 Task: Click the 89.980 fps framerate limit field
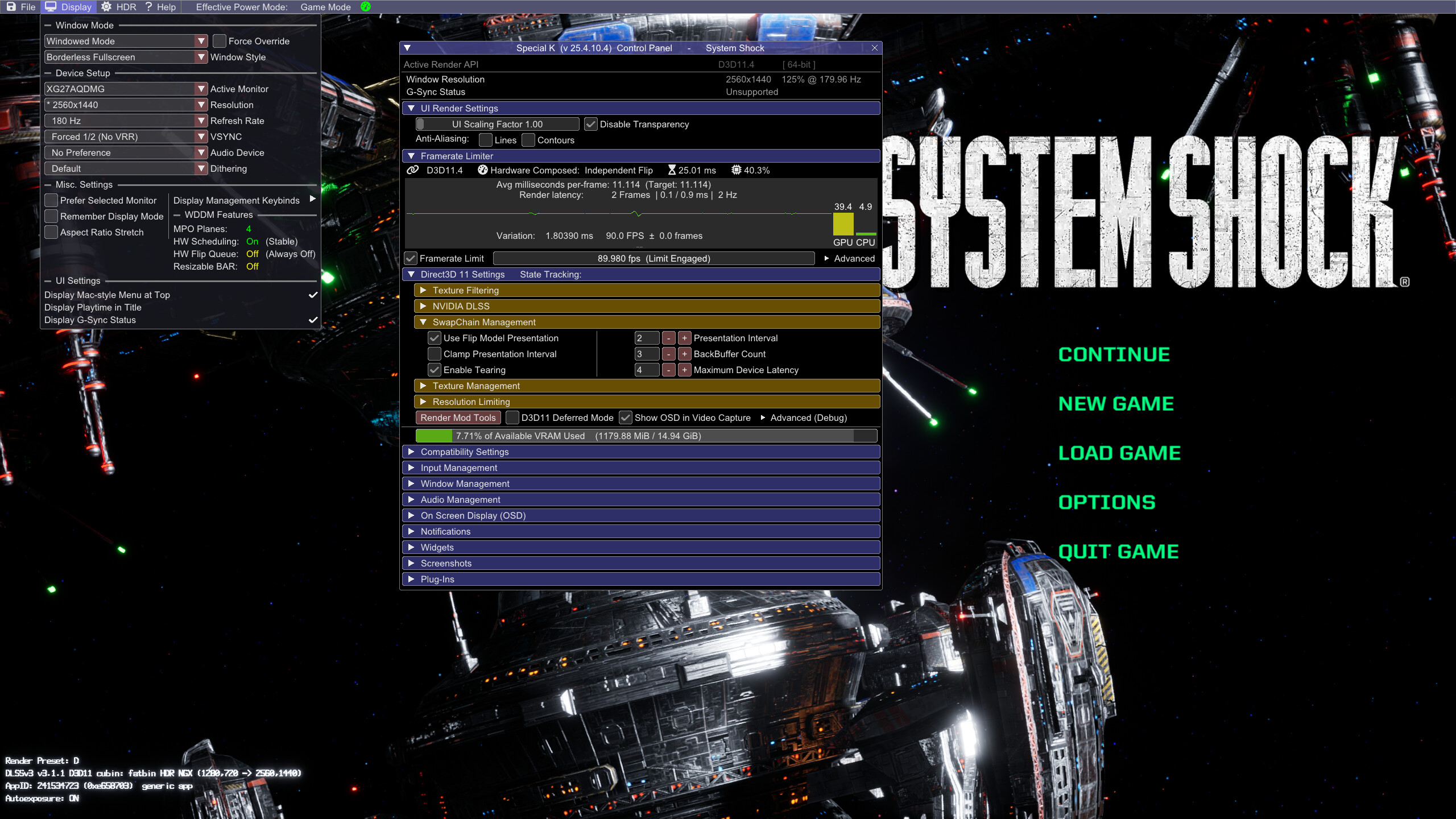[653, 258]
